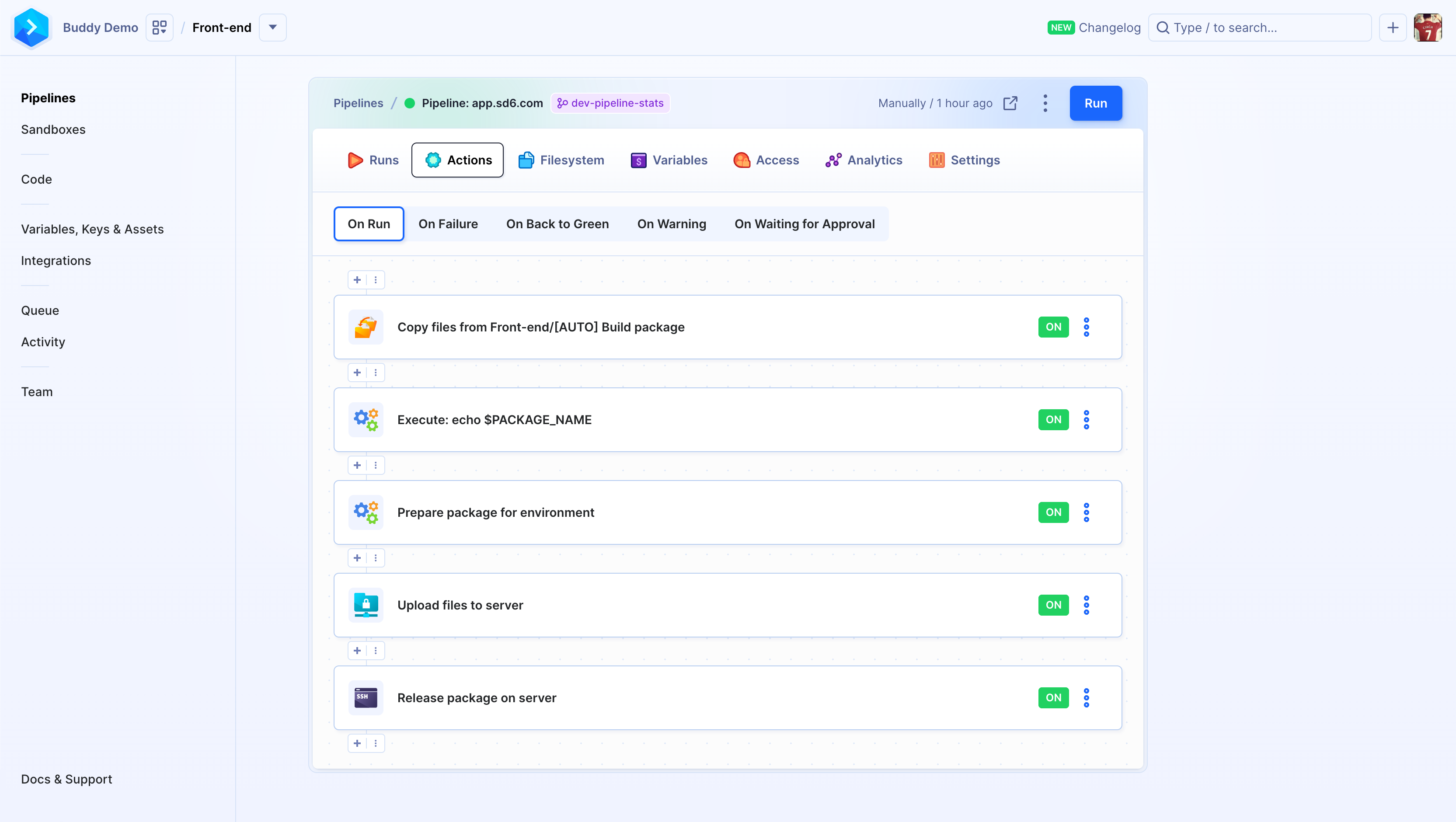Click the Variables tab icon

[x=638, y=160]
